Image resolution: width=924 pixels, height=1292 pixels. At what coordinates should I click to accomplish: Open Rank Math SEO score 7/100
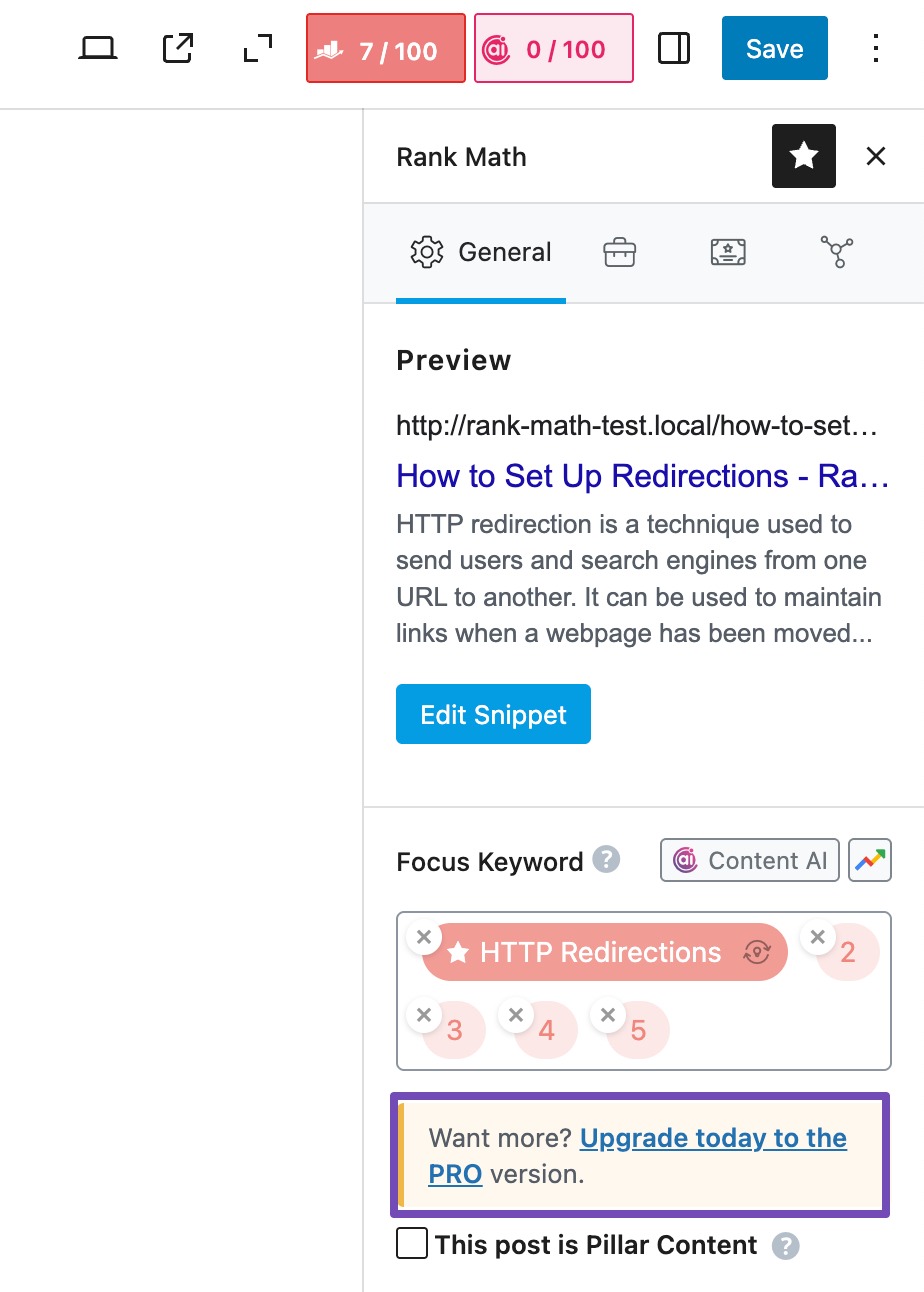click(x=386, y=48)
